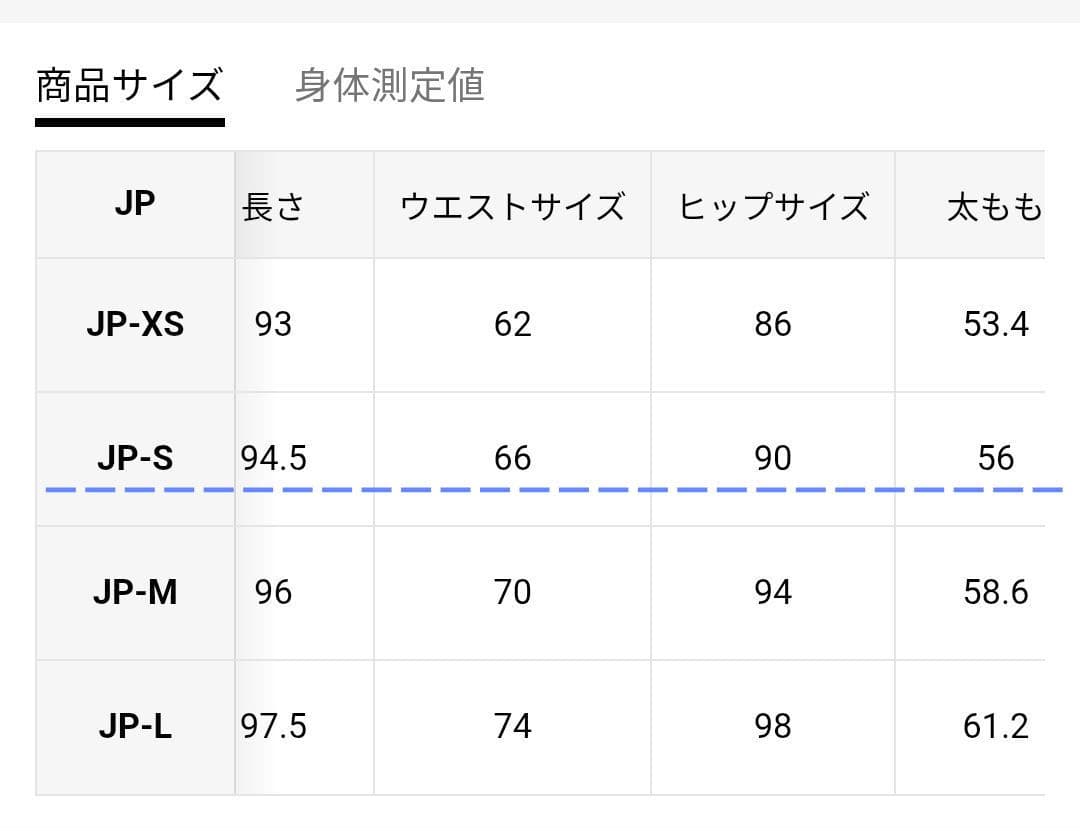Click the JP-L thigh value 61.2
Image resolution: width=1080 pixels, height=831 pixels.
pyautogui.click(x=996, y=726)
